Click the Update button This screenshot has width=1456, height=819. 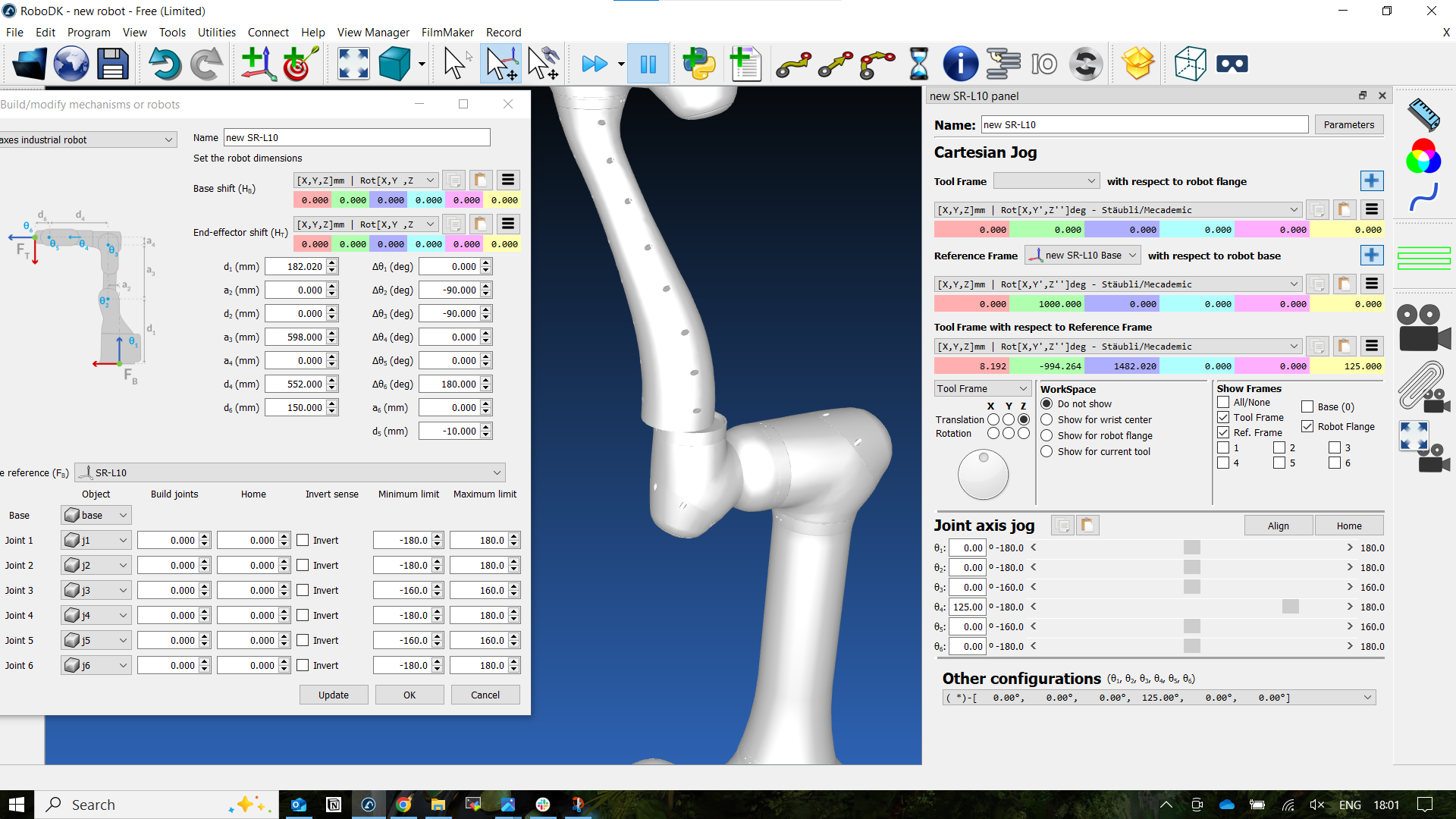[334, 695]
